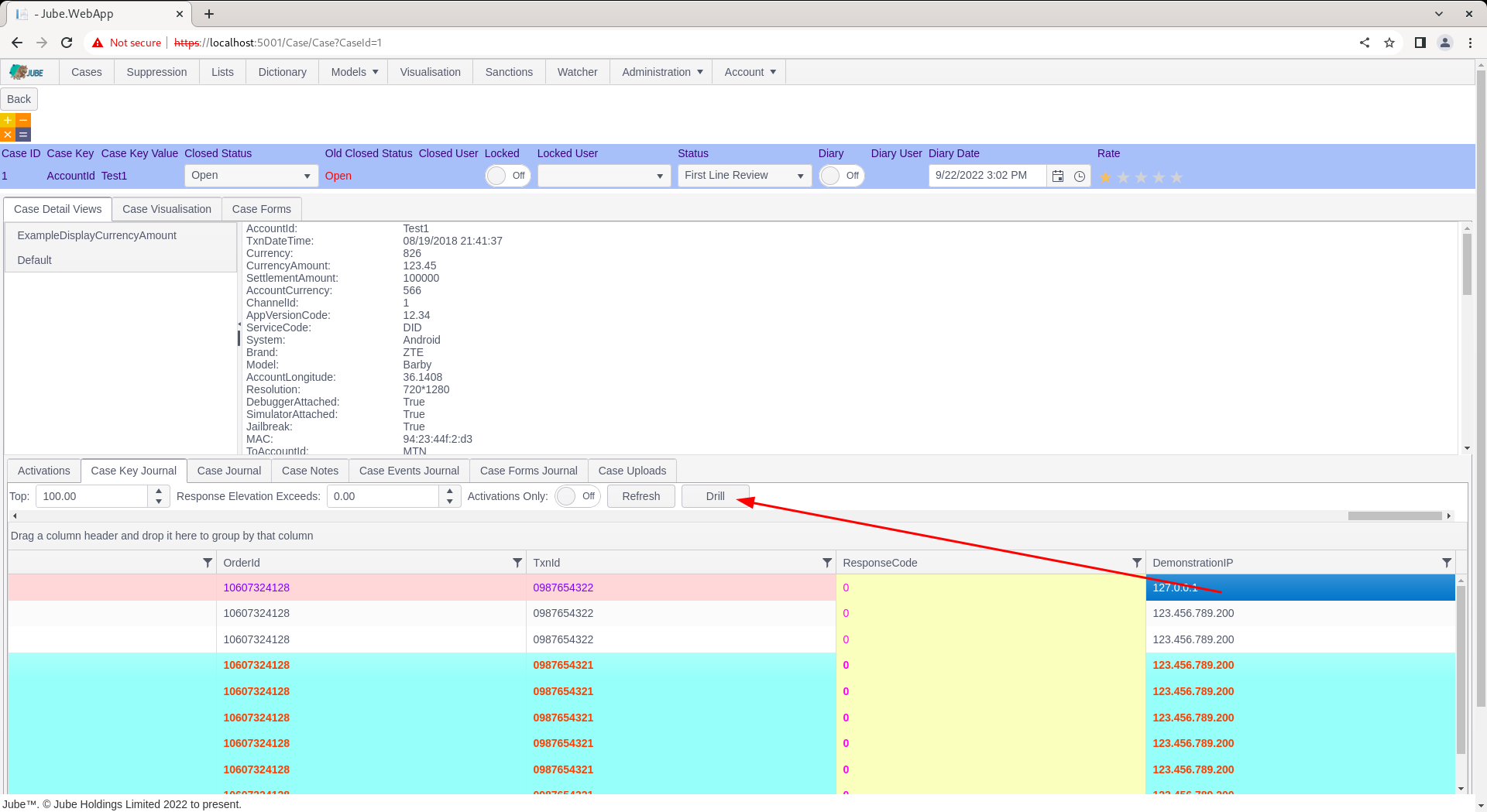Click the Jube logo in navbar
Viewport: 1487px width, 812px height.
tap(27, 72)
